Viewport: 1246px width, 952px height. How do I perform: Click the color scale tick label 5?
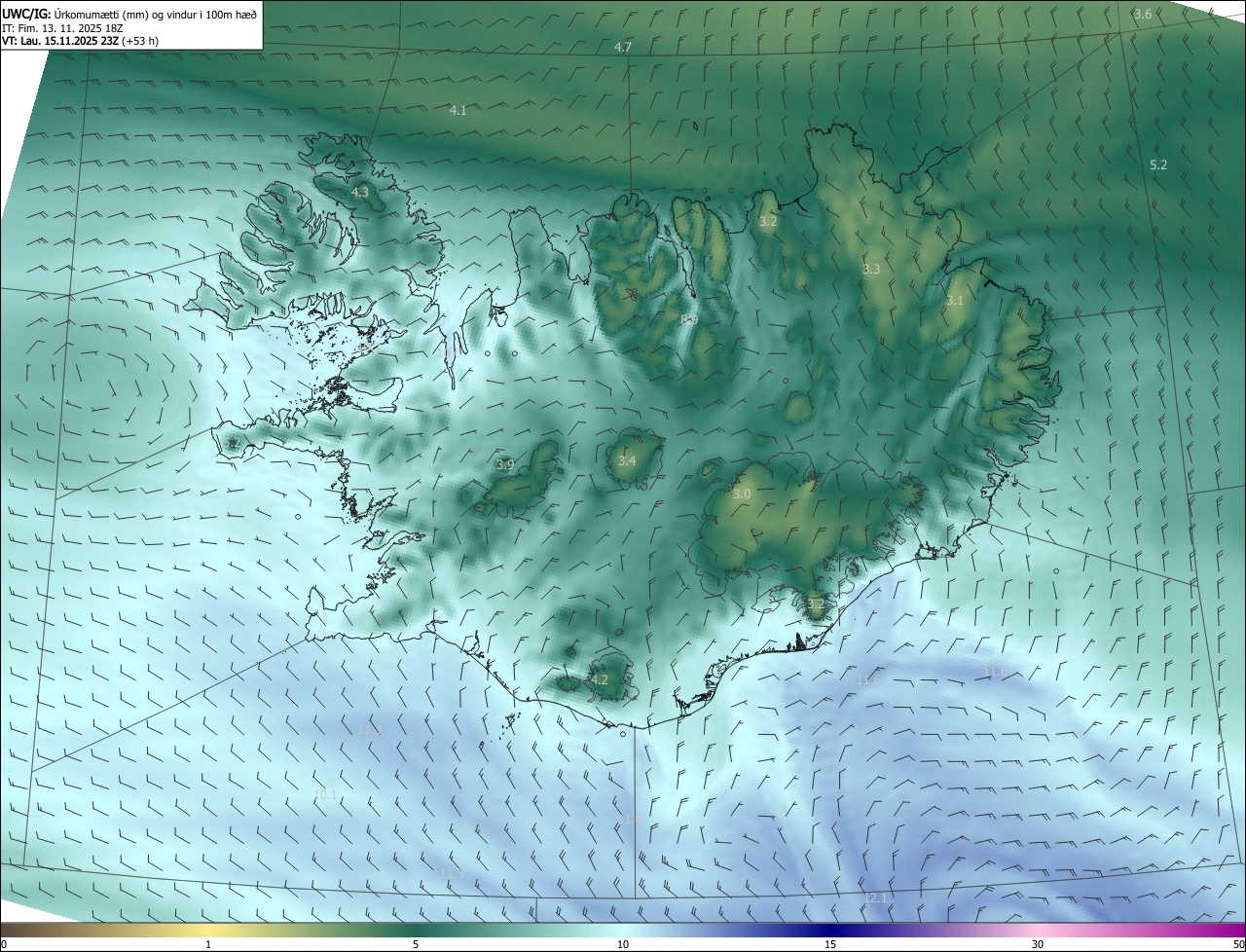point(416,944)
